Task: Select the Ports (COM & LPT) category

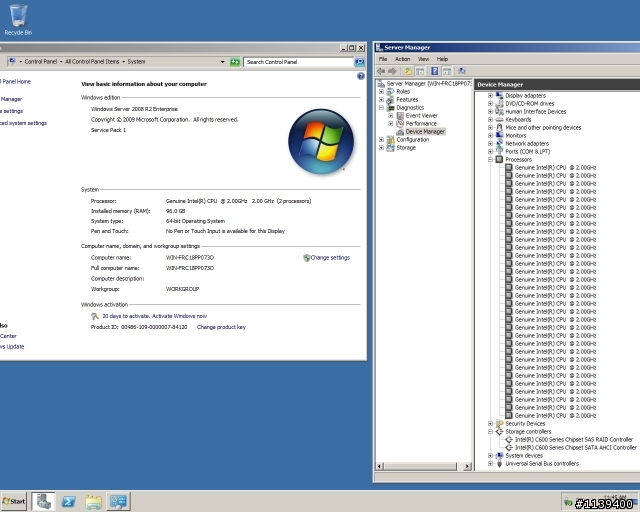Action: pos(527,151)
